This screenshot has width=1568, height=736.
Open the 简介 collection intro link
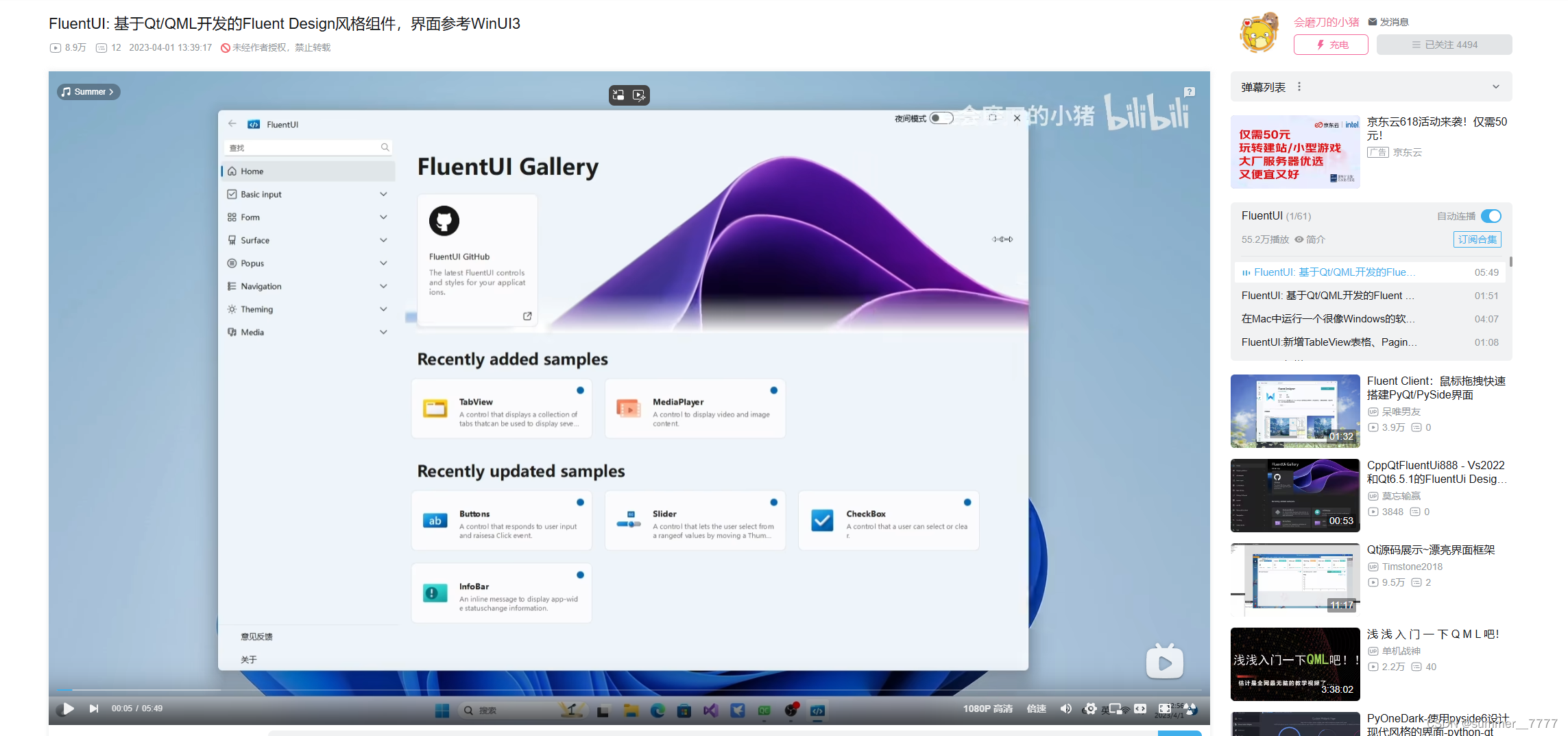1310,239
